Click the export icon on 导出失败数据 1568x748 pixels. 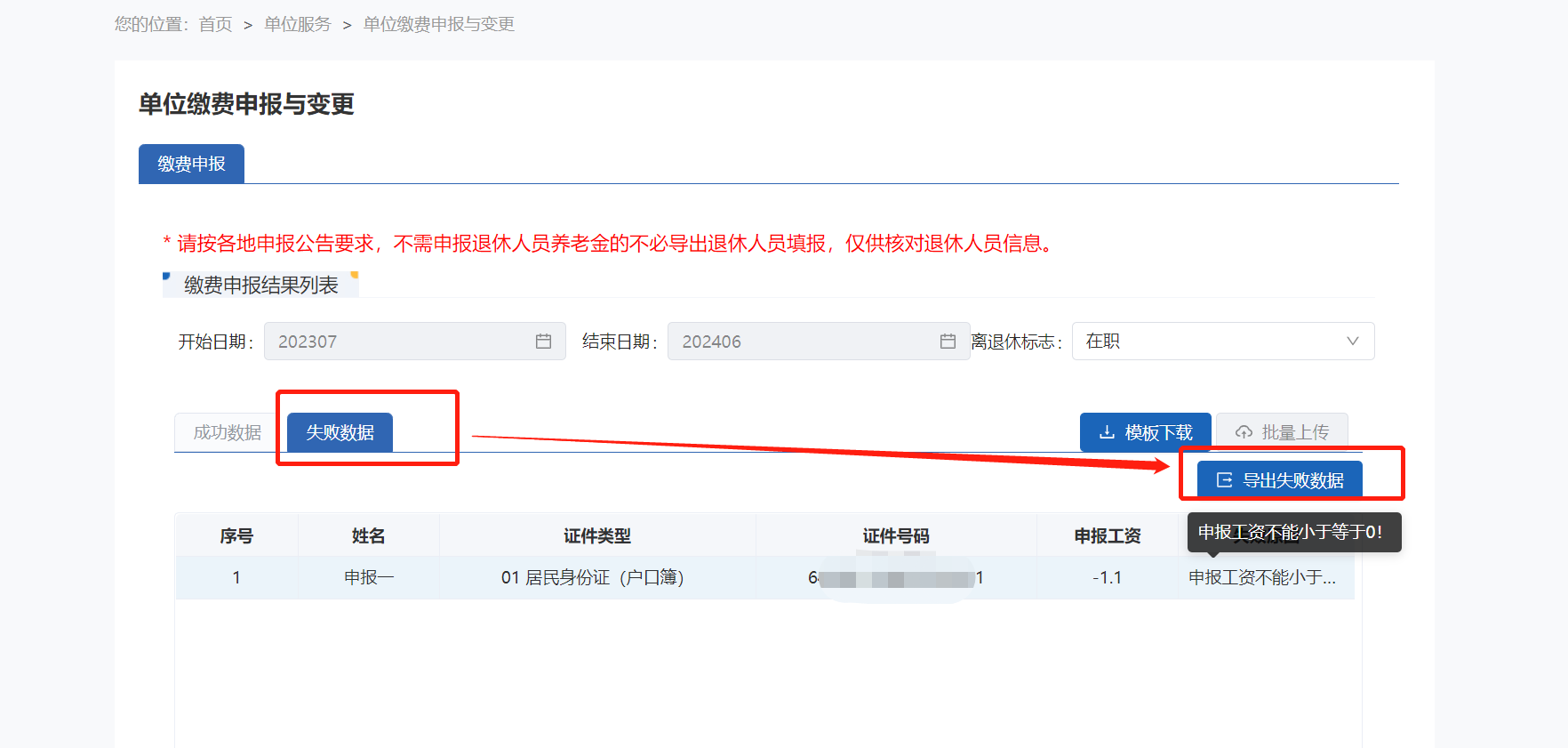point(1224,480)
